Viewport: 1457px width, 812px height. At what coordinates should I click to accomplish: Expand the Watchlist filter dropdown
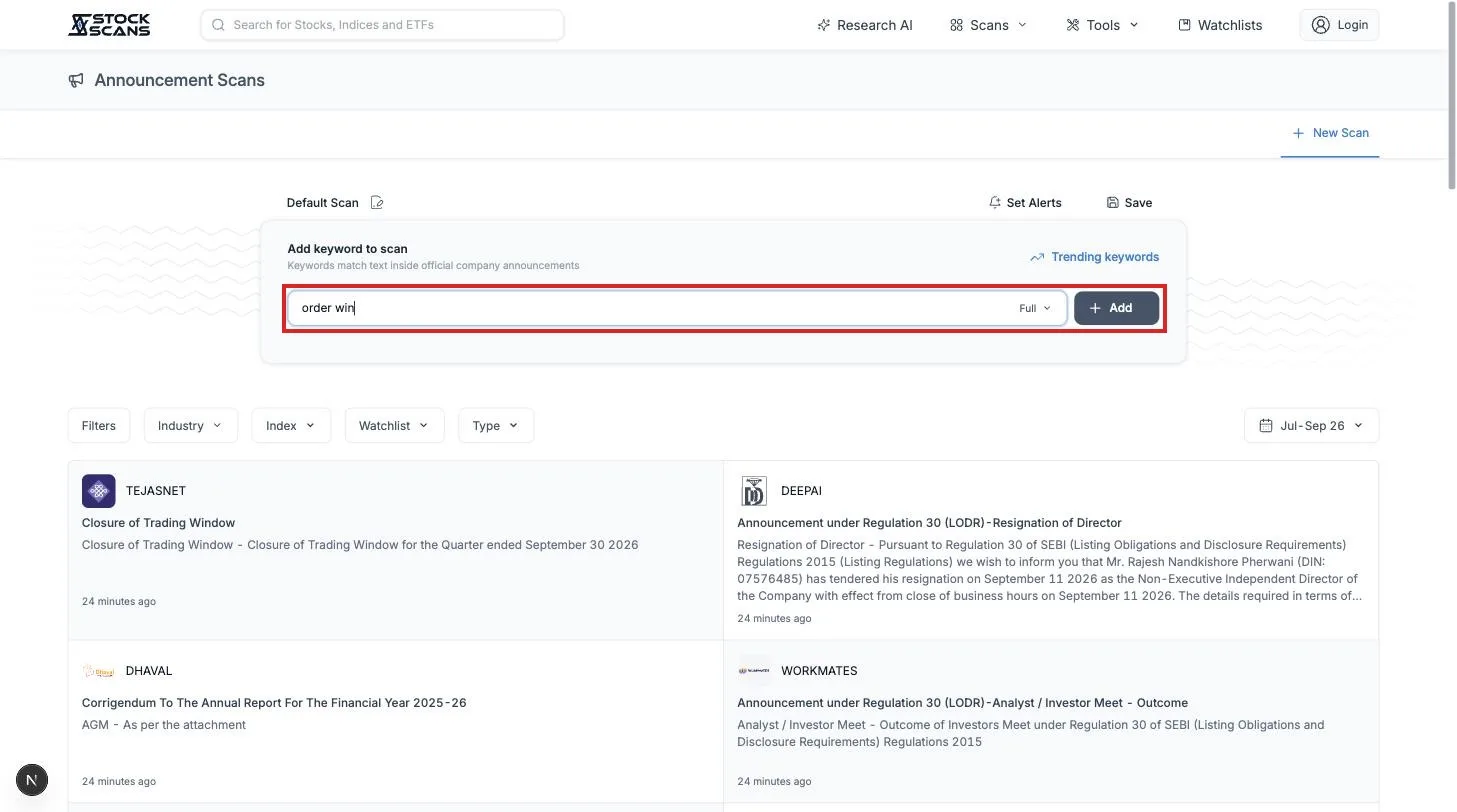[x=394, y=426]
